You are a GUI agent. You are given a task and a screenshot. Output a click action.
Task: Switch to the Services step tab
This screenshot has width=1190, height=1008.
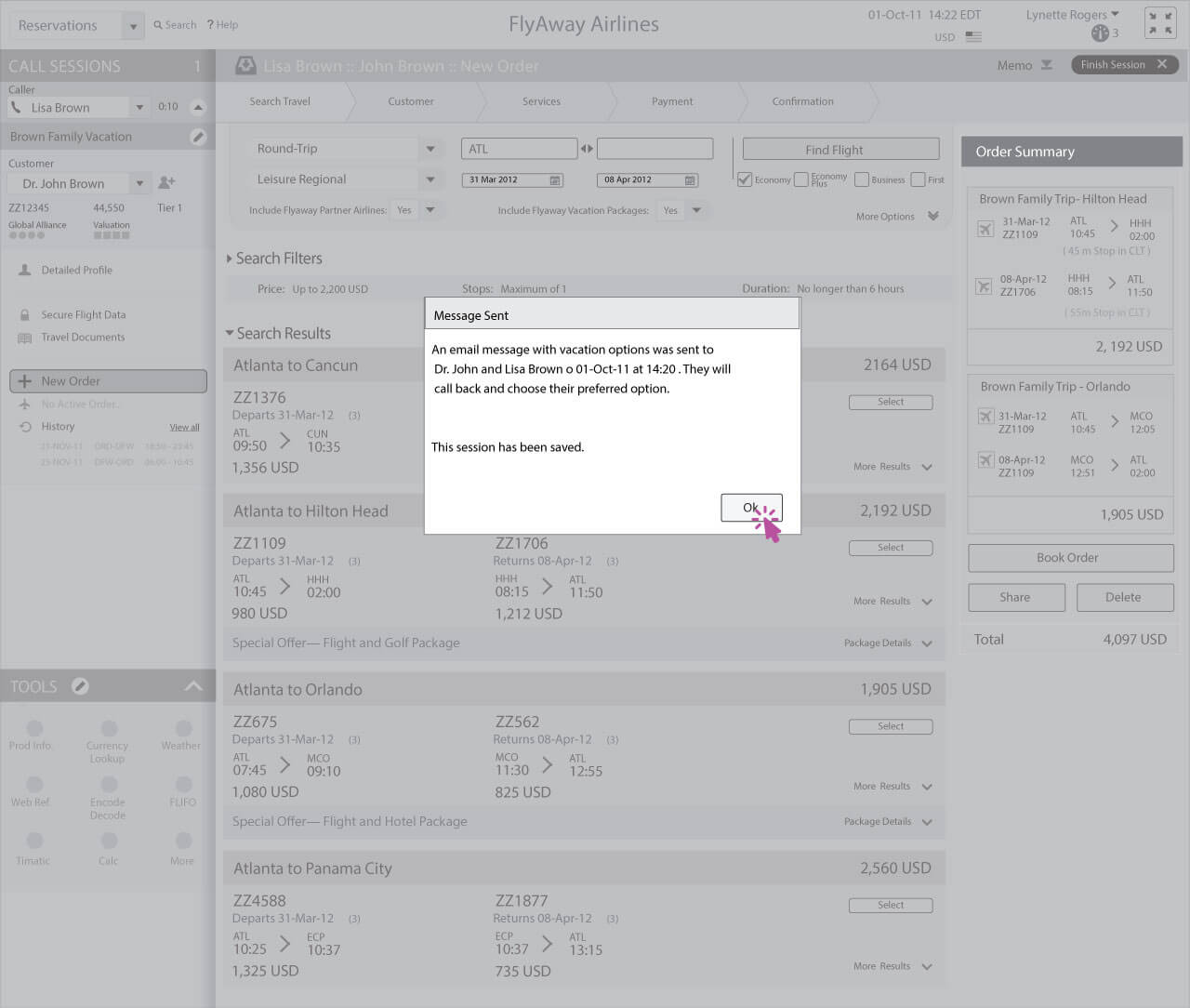pyautogui.click(x=541, y=101)
